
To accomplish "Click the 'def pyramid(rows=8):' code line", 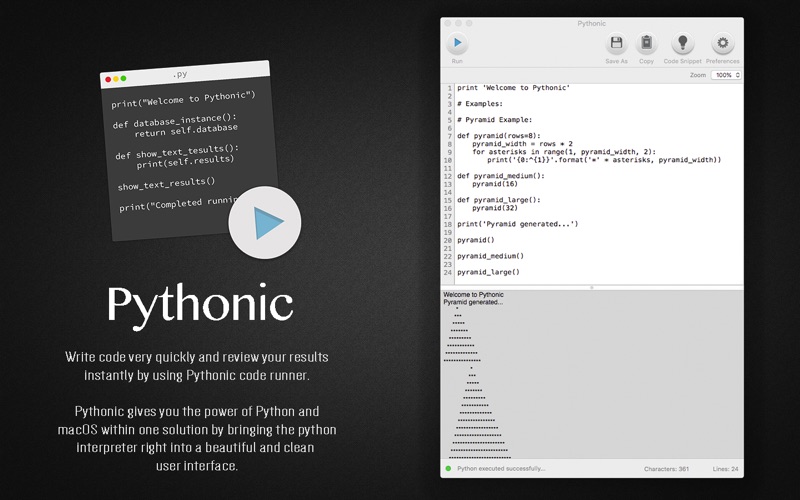I will (x=498, y=136).
